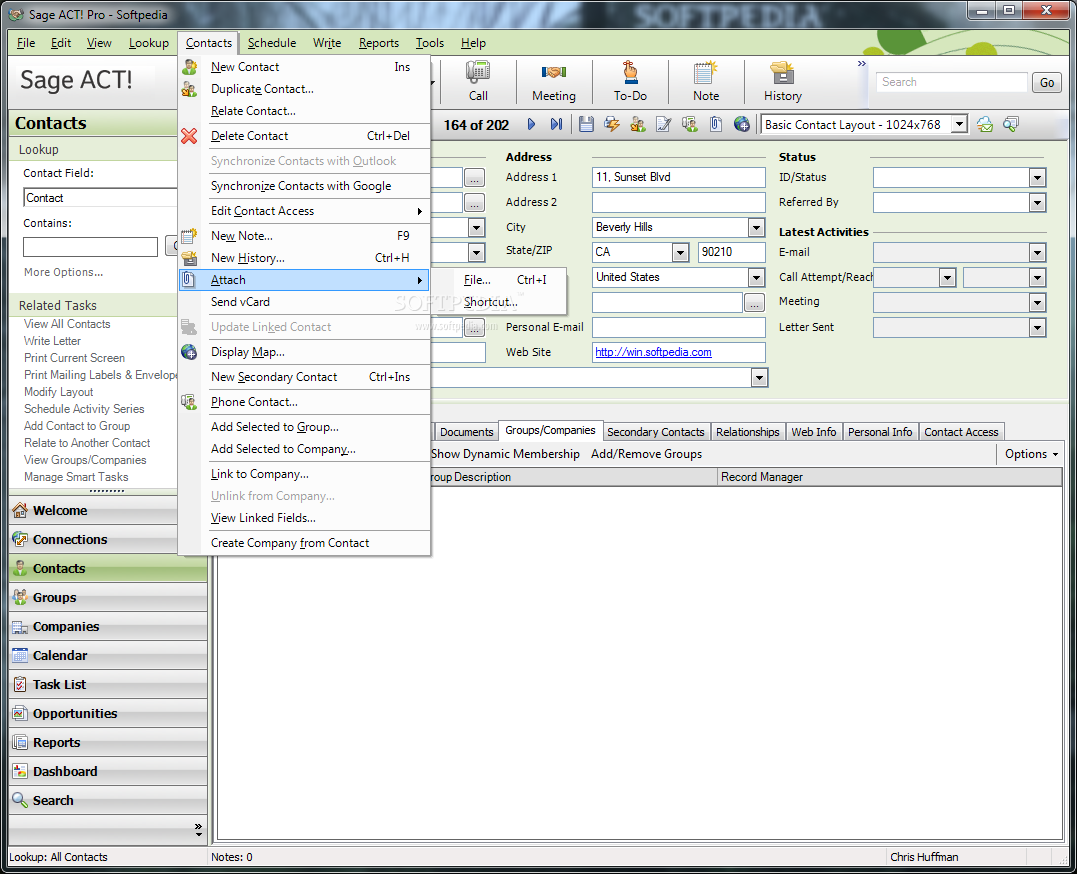Click the globe map toolbar icon
This screenshot has height=874, width=1077.
pyautogui.click(x=742, y=124)
